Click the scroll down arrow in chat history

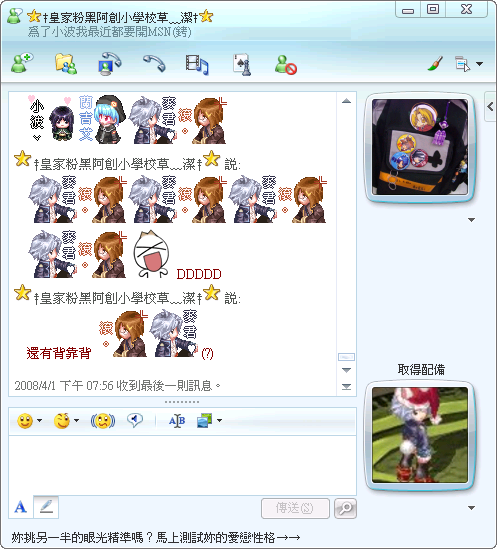(x=346, y=370)
